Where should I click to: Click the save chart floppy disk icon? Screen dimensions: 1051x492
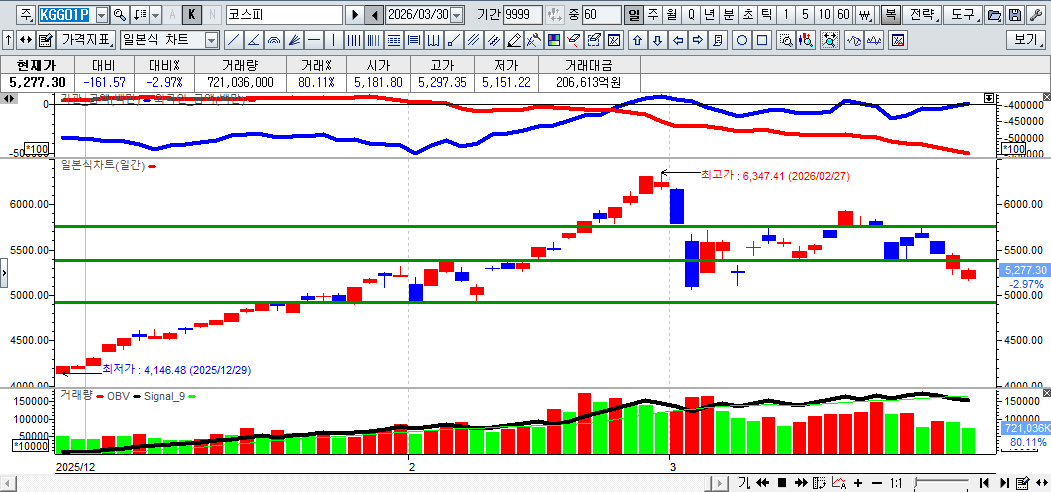pos(1014,15)
